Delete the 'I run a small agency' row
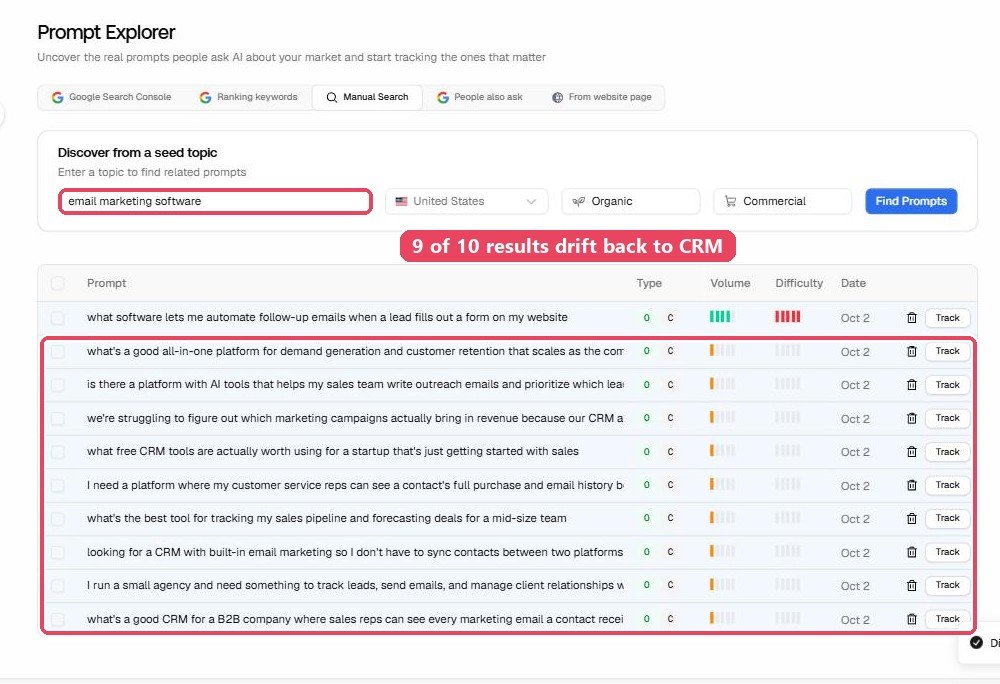The height and width of the screenshot is (684, 1000). click(911, 585)
